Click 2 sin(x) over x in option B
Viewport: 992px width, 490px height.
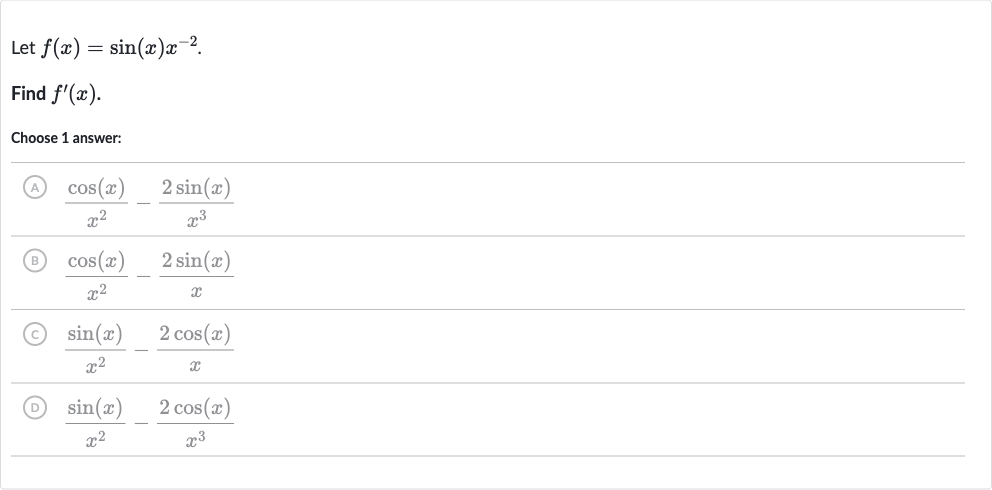click(x=196, y=276)
